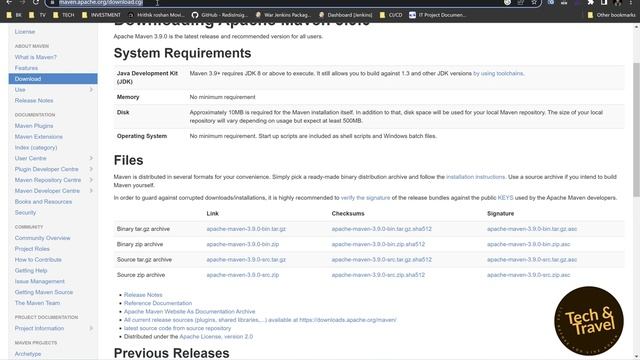The image size is (640, 360).
Task: Open the src.tar.gz.asc signature link
Action: pos(532,260)
